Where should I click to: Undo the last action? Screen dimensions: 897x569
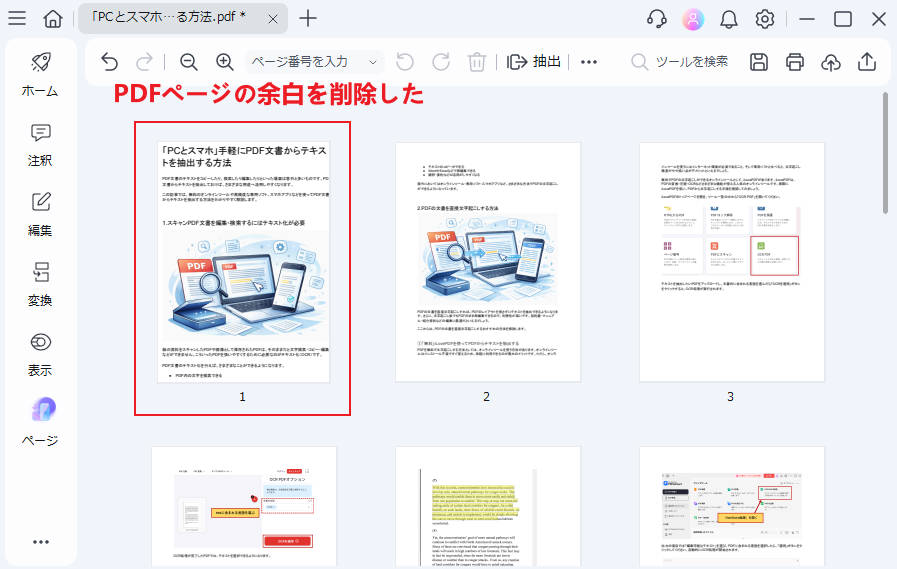[x=109, y=61]
